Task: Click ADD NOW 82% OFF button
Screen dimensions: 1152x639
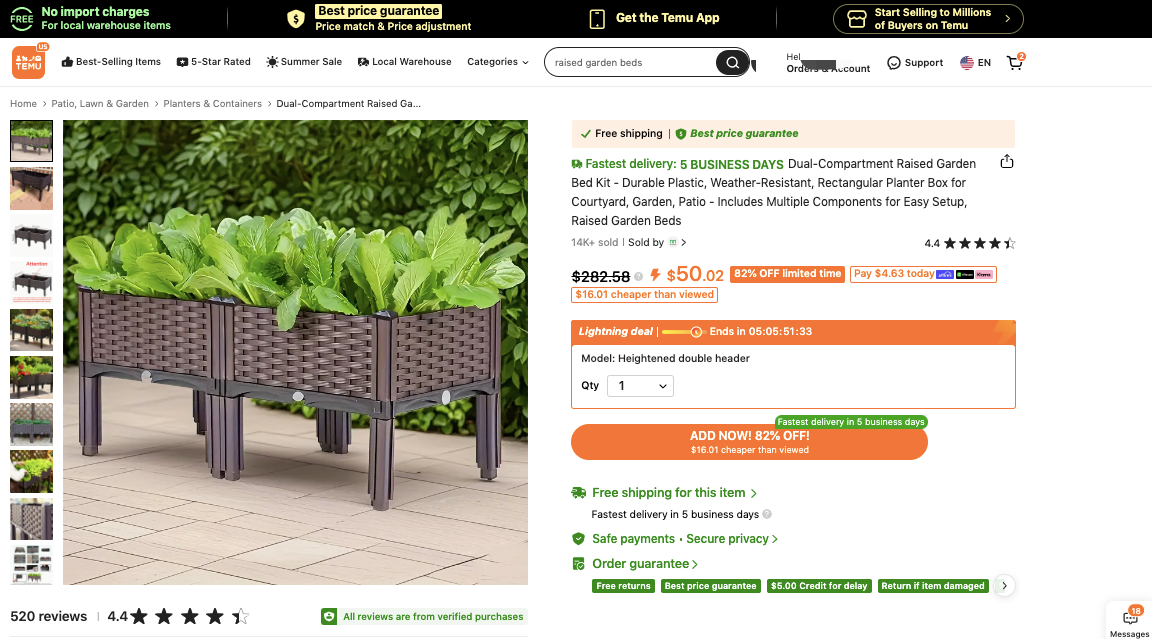Action: (749, 442)
